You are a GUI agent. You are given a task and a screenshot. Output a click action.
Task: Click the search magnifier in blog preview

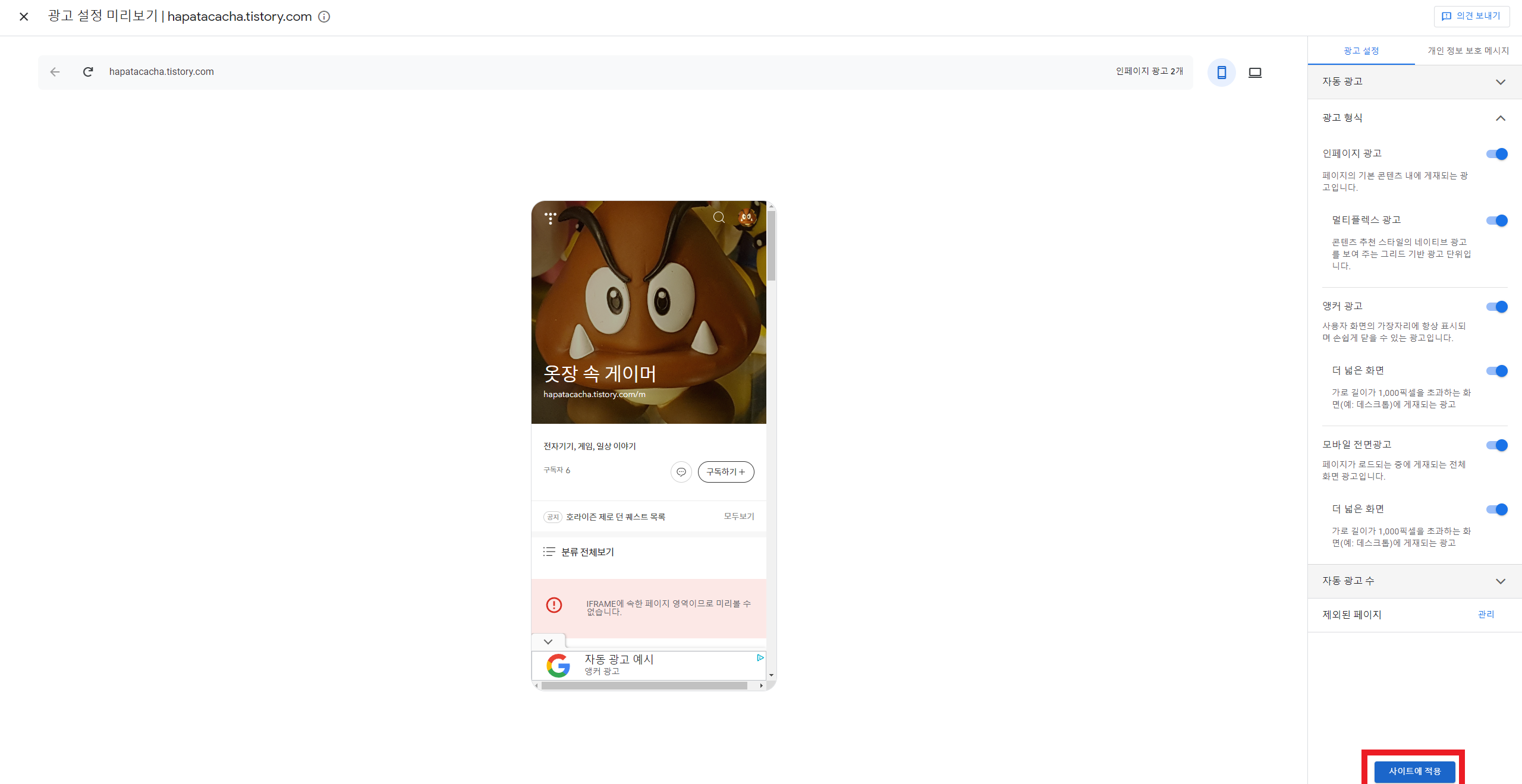719,218
